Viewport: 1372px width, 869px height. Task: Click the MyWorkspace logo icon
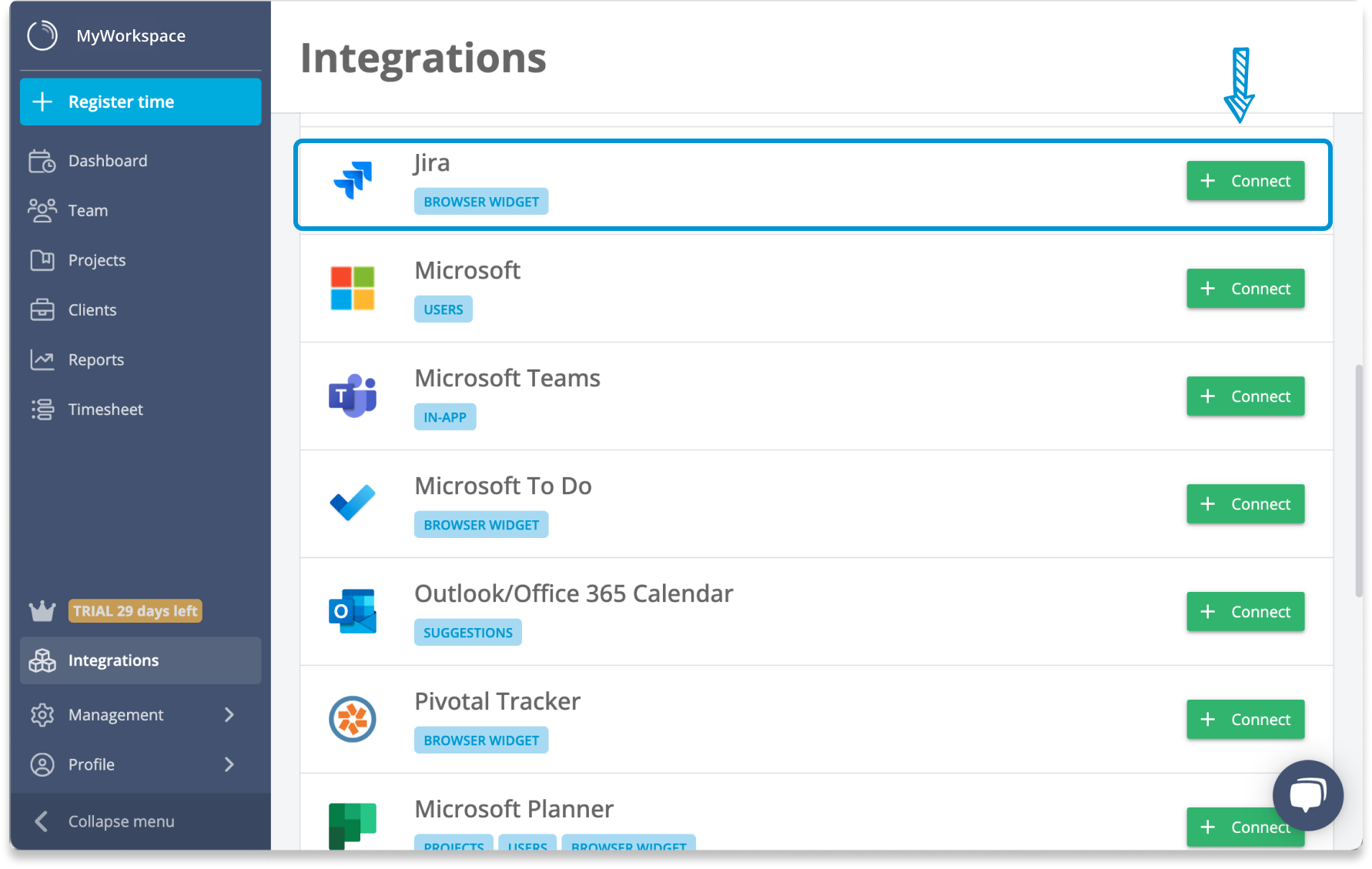point(42,35)
